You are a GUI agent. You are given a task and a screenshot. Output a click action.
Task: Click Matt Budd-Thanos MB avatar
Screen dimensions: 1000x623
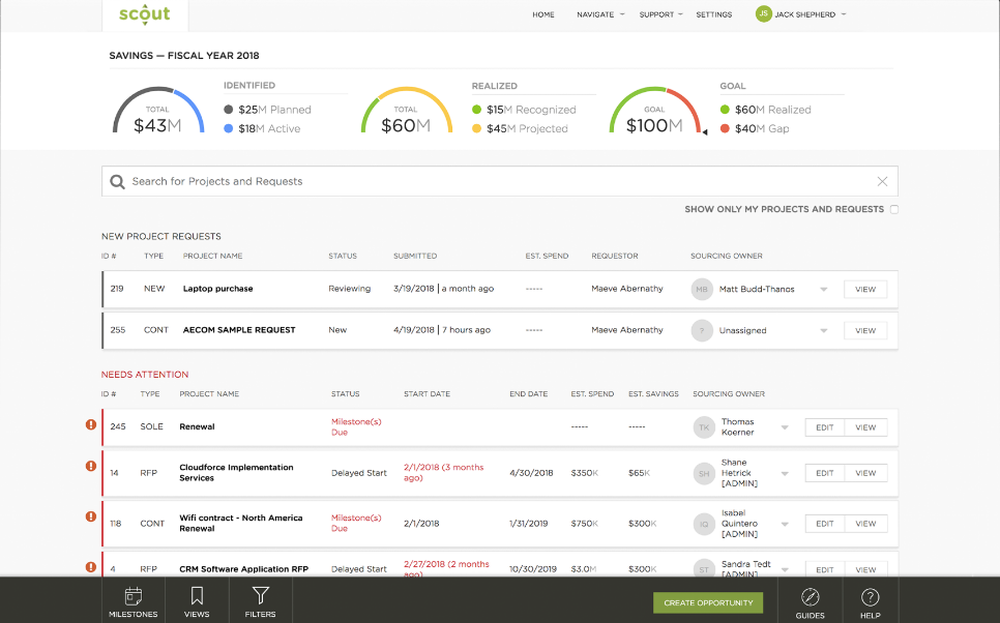pyautogui.click(x=702, y=289)
